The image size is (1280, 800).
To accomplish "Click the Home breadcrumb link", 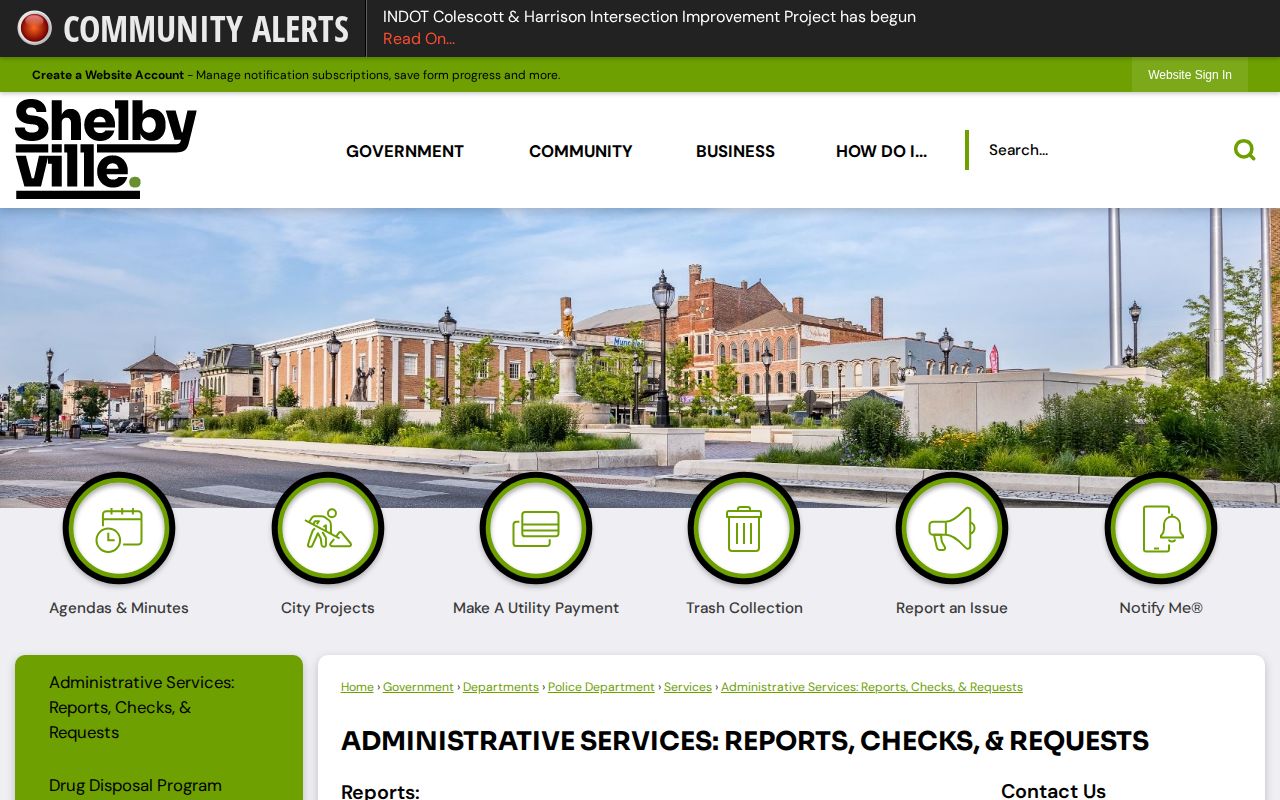I will tap(357, 687).
